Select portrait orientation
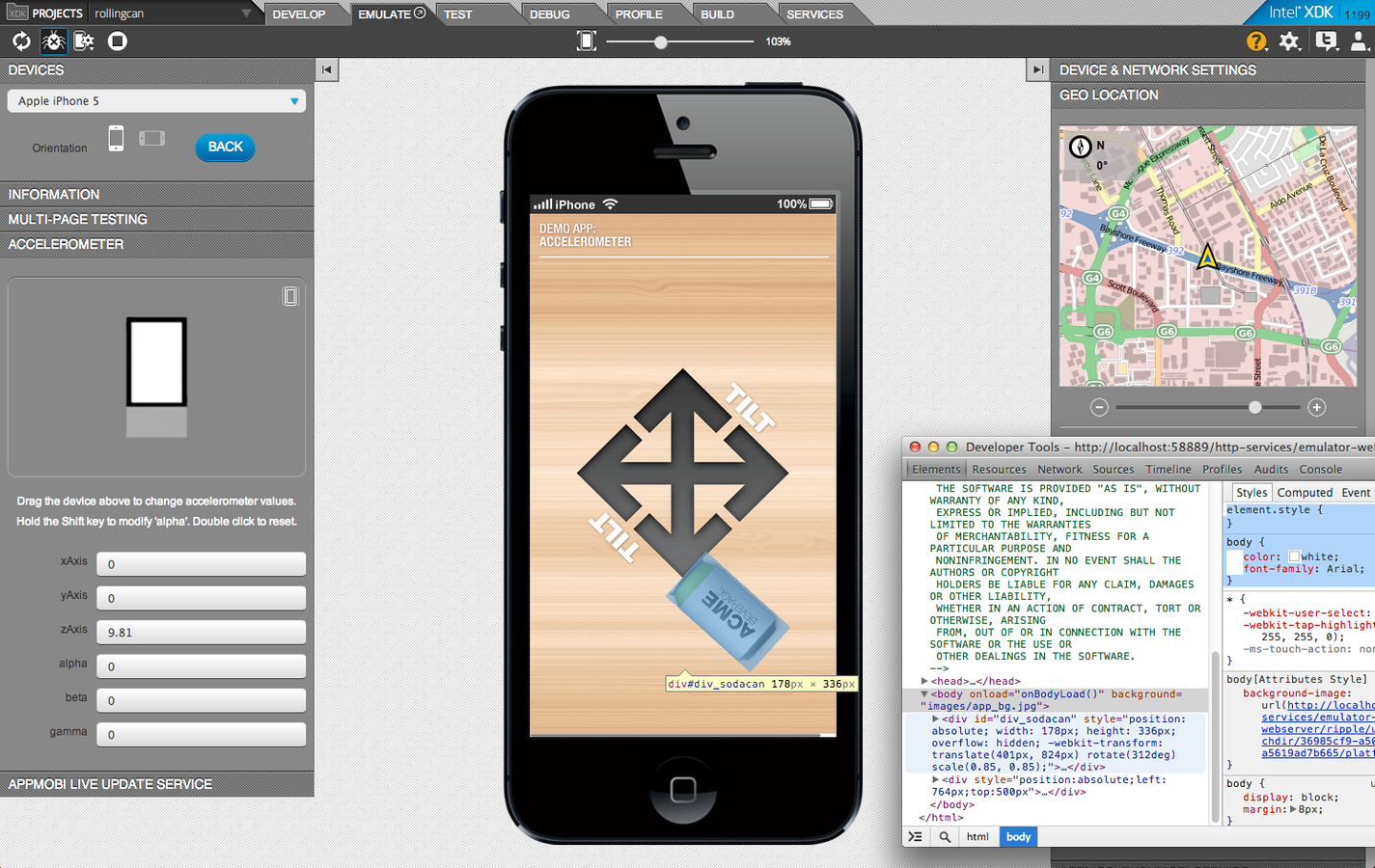This screenshot has width=1375, height=868. [116, 138]
